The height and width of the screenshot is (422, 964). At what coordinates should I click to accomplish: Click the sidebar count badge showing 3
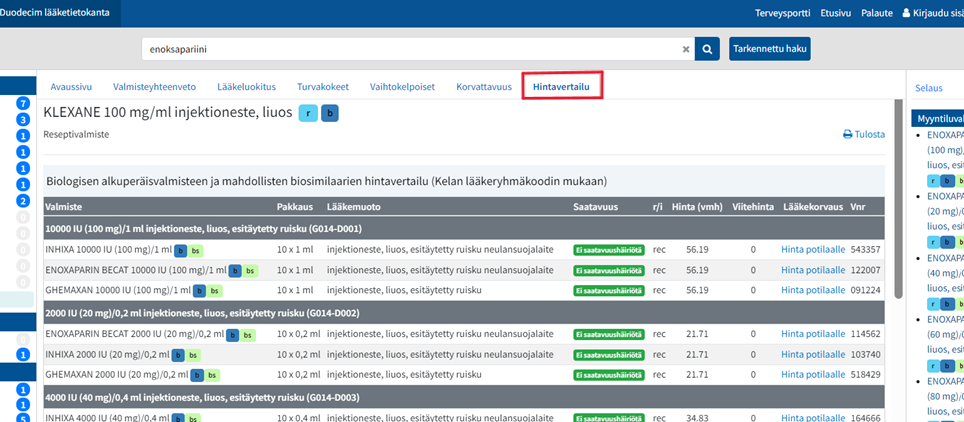23,120
